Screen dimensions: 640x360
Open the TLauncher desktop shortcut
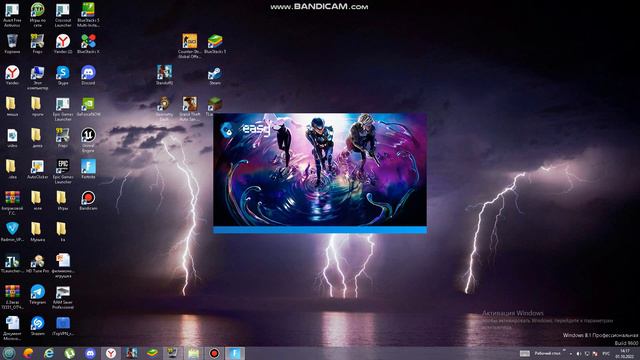tap(12, 263)
